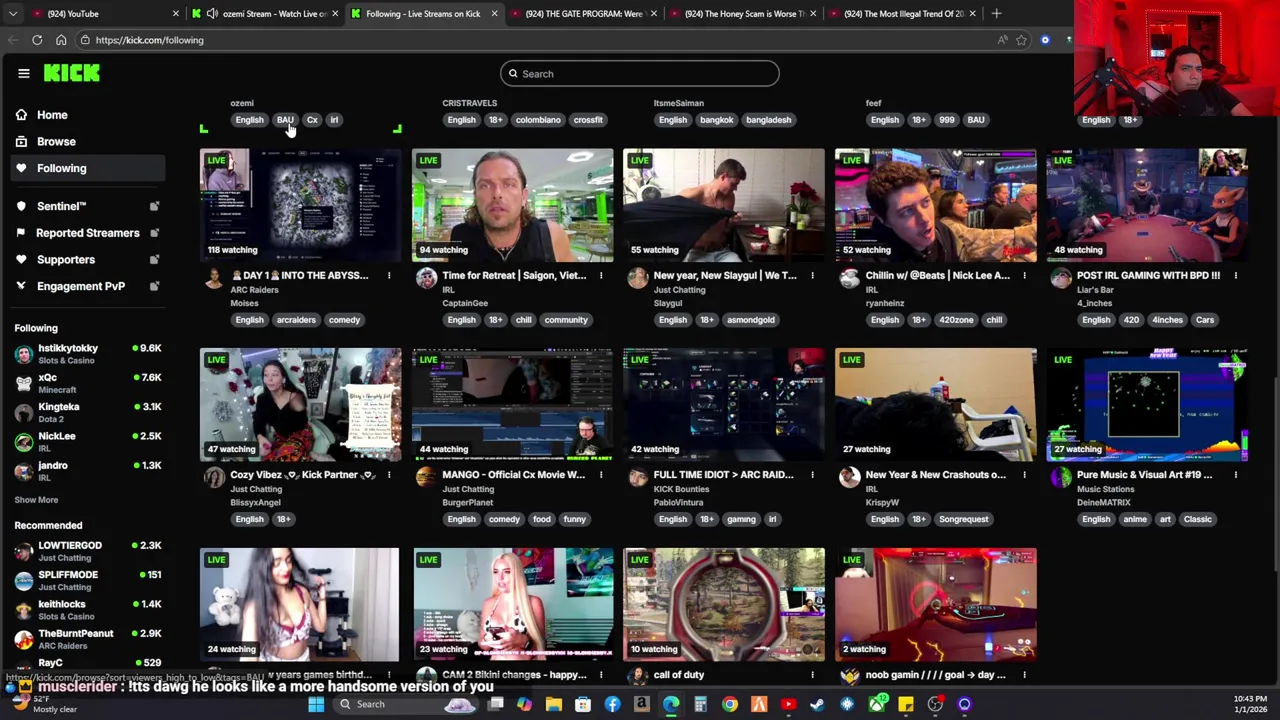Open ryanheinz stream thumbnail with 52 watching
This screenshot has height=720, width=1280.
[936, 205]
